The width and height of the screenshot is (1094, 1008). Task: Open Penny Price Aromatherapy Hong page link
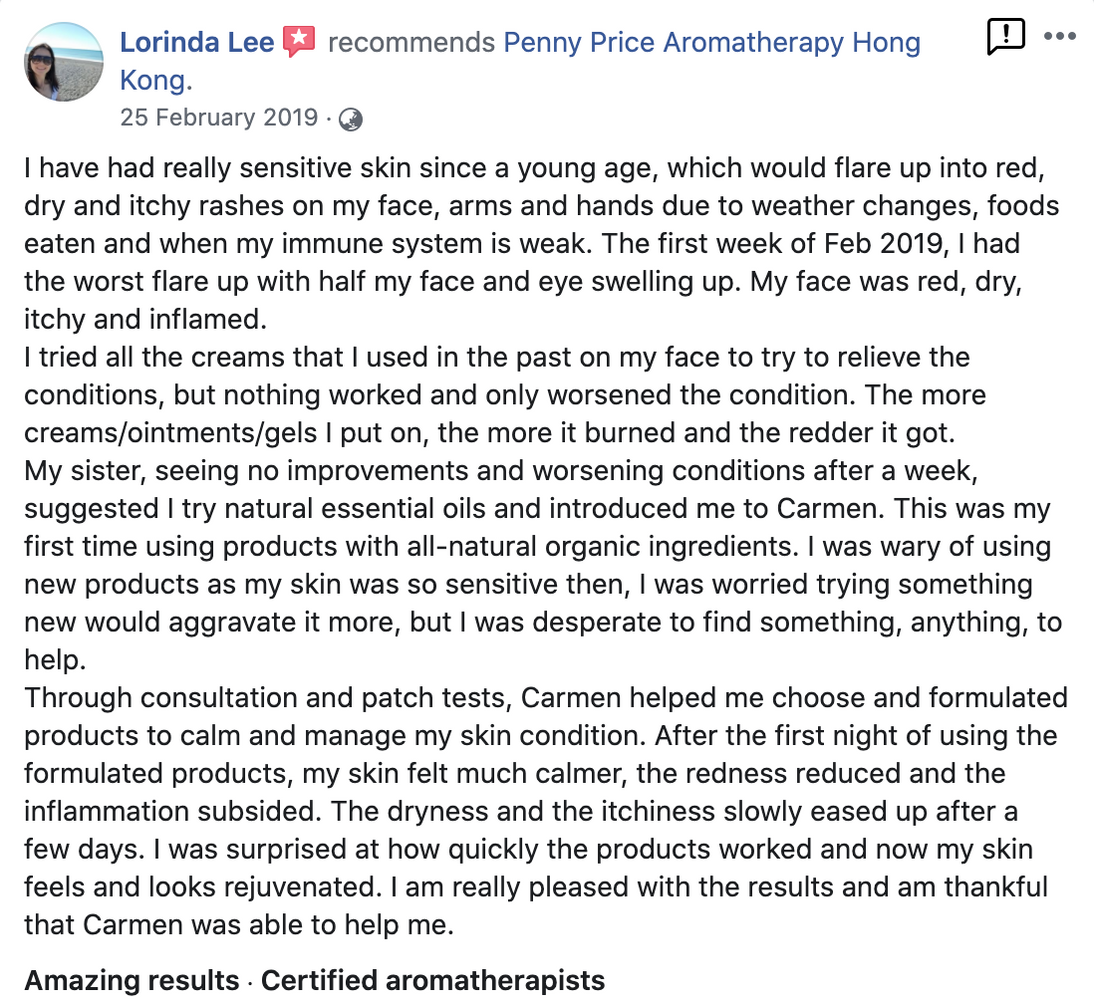pyautogui.click(x=712, y=43)
